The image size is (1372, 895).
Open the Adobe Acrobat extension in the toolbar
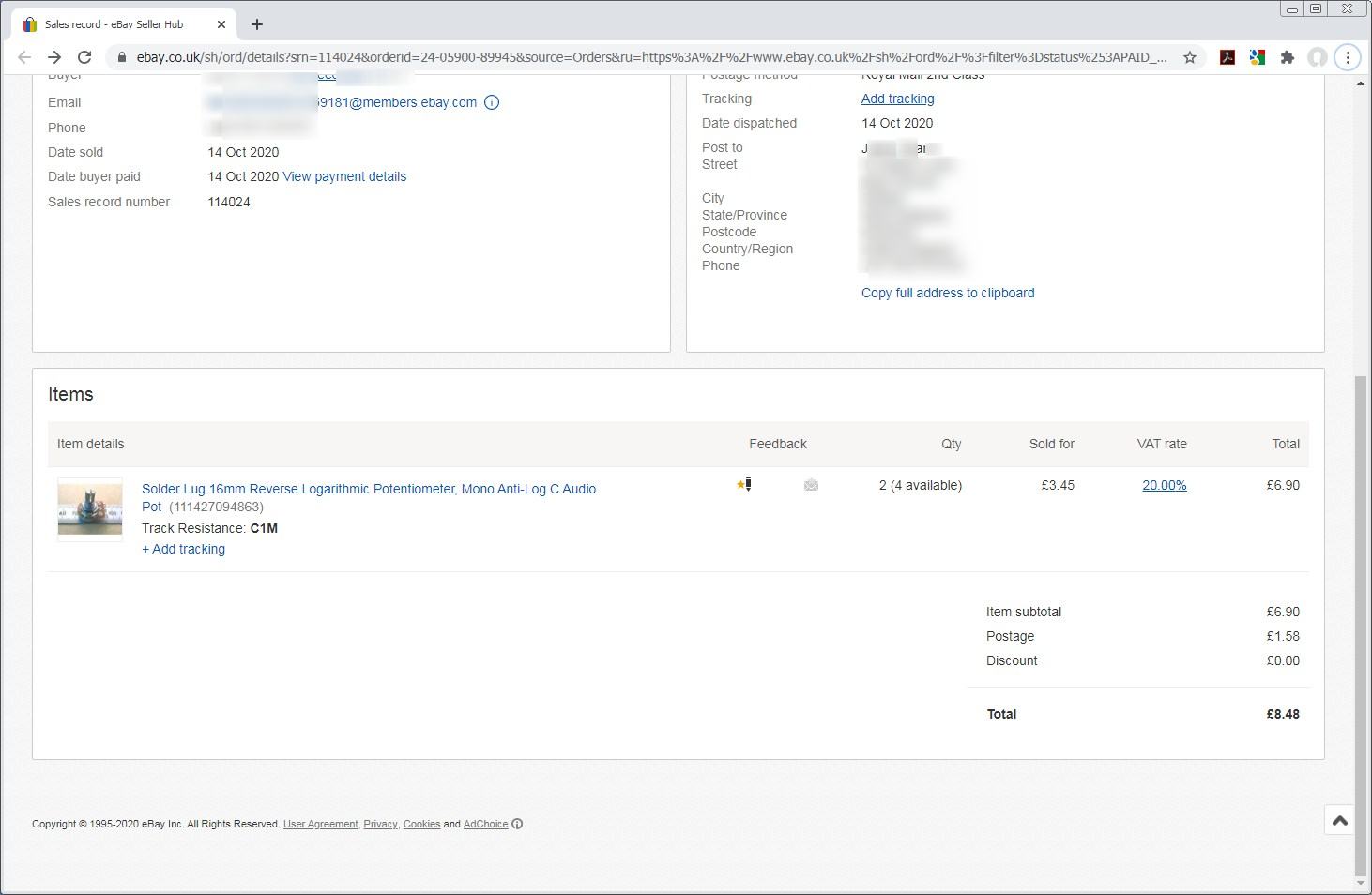point(1227,57)
